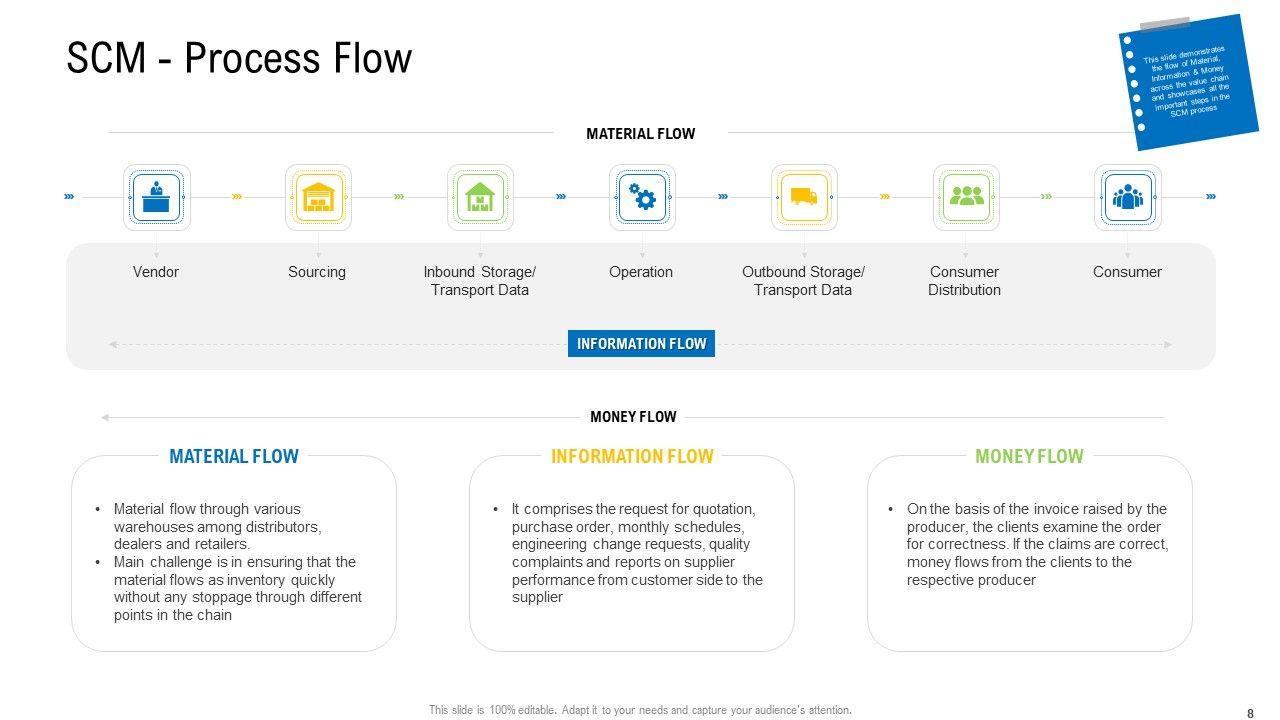The width and height of the screenshot is (1280, 720).
Task: Click the blue Consumer group icon
Action: click(1128, 198)
